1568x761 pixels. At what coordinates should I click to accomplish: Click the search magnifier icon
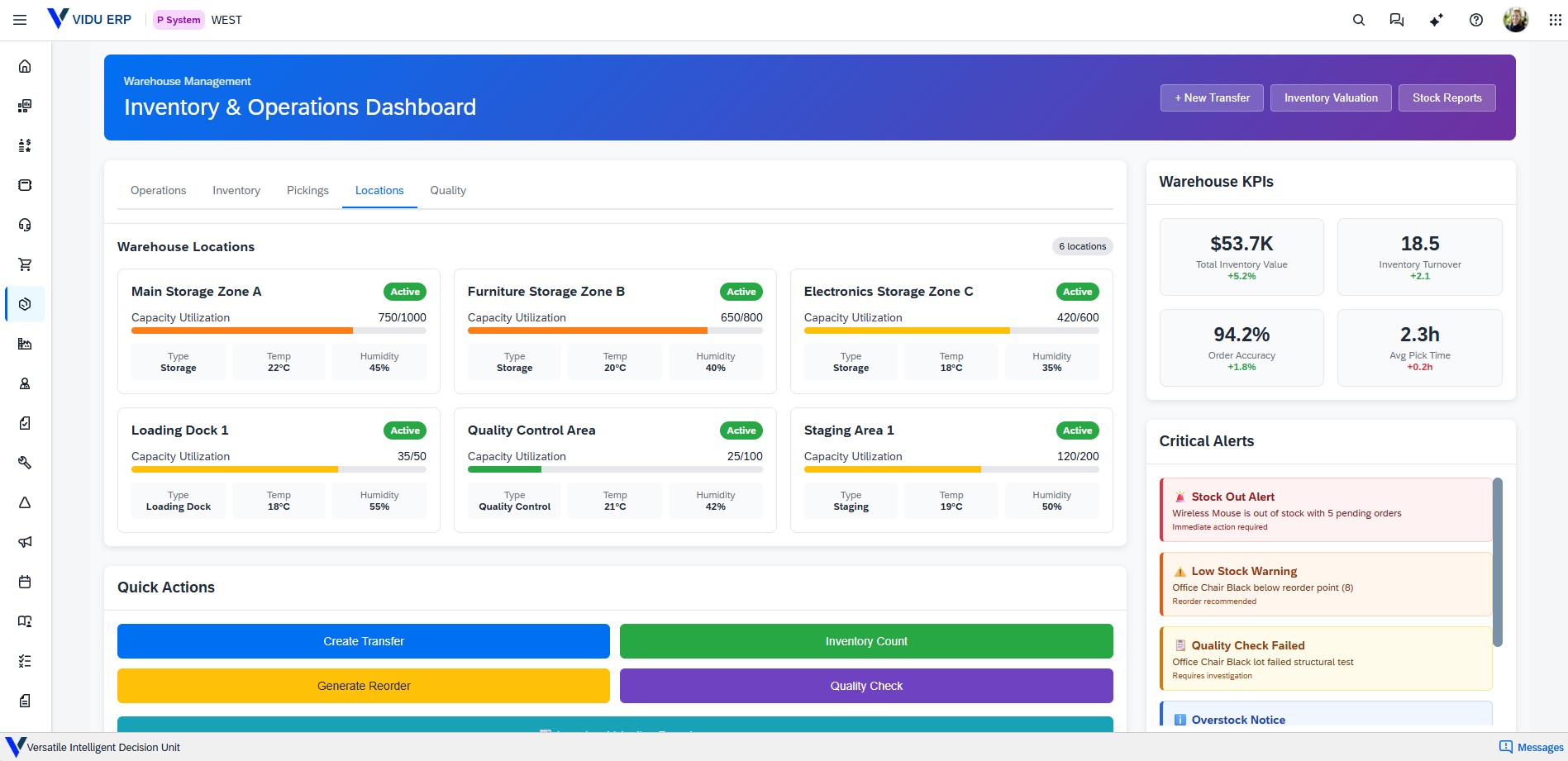pyautogui.click(x=1358, y=20)
